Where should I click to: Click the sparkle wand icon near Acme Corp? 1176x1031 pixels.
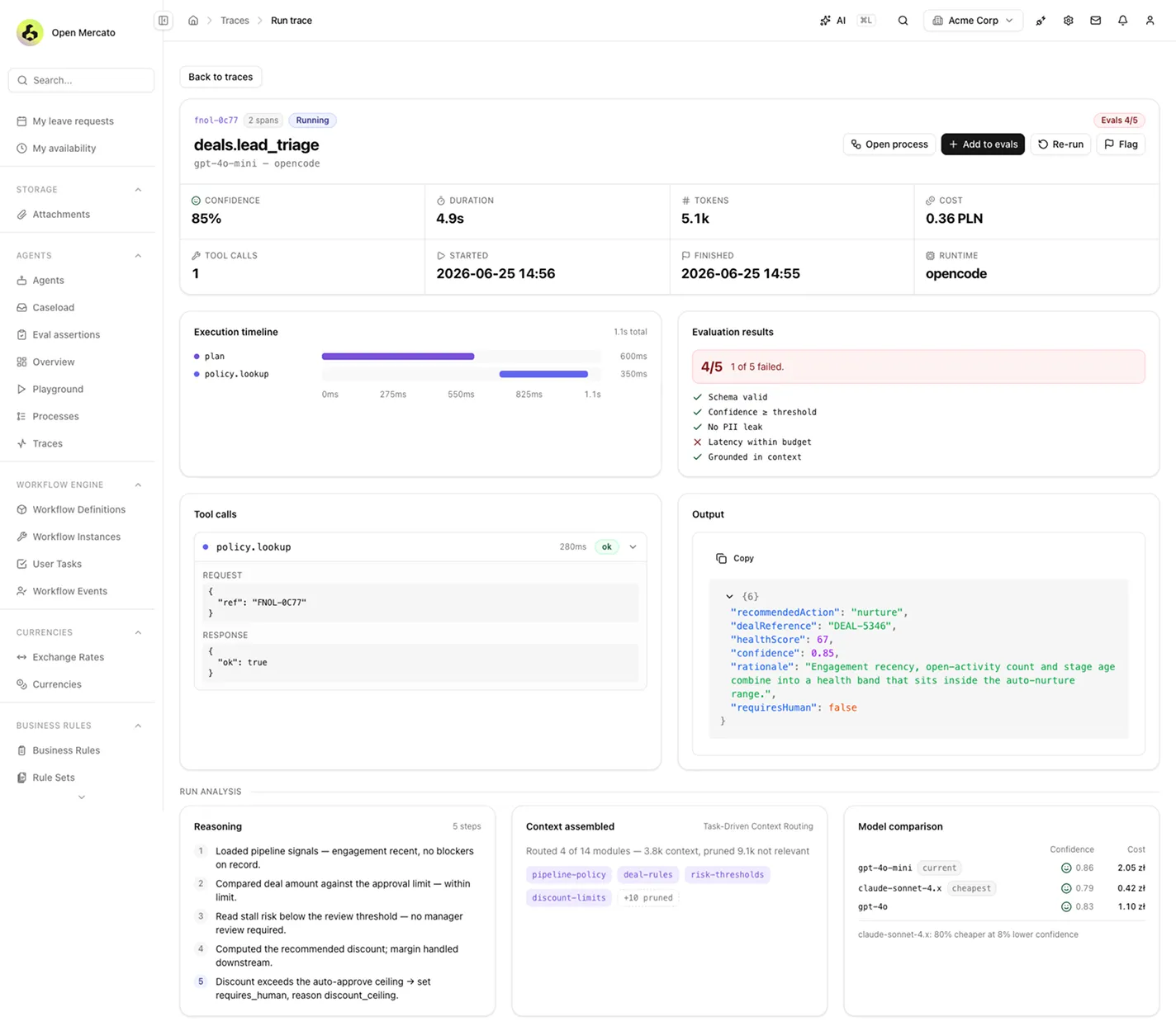tap(1041, 21)
